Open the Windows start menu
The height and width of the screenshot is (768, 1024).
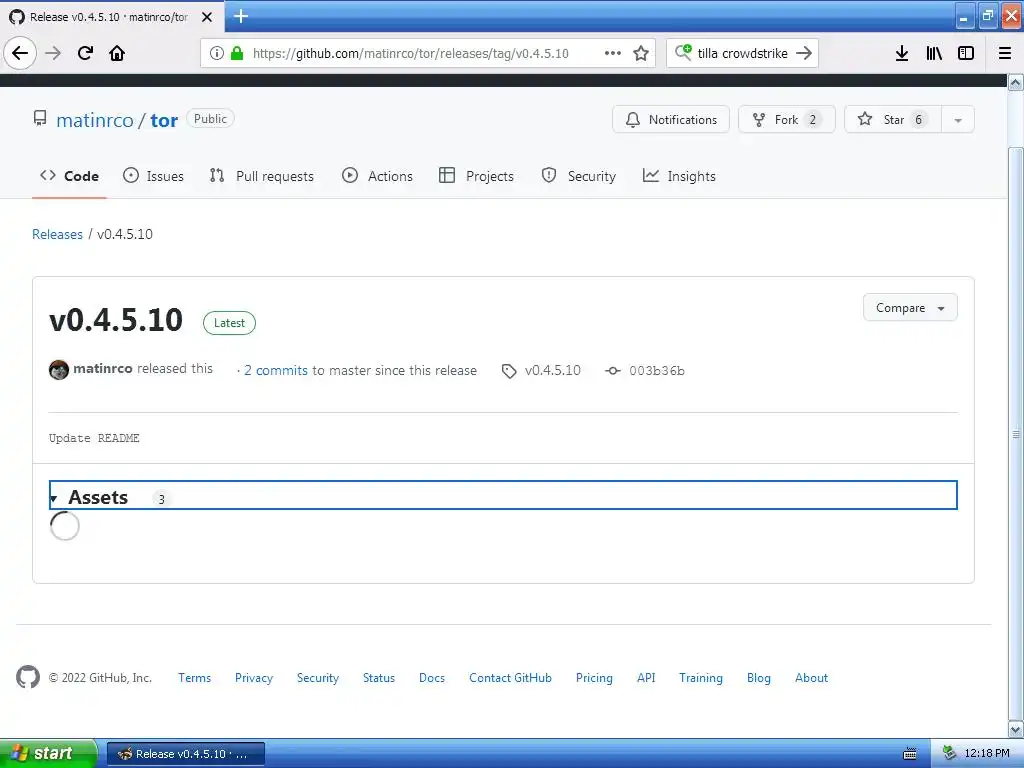click(x=48, y=754)
